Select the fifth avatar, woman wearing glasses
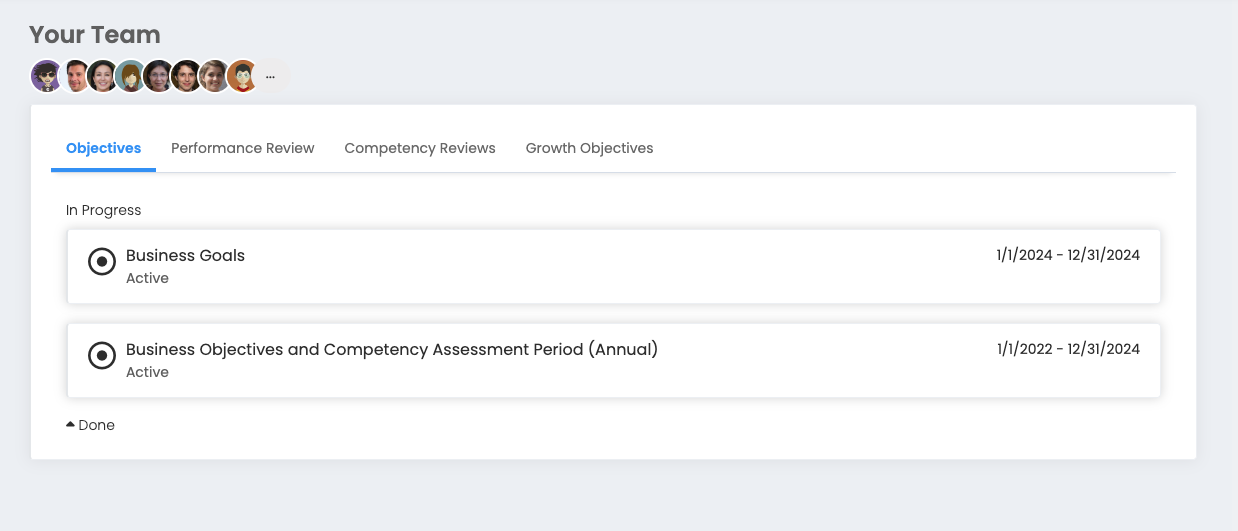Screen dimensions: 1238x531 tap(159, 76)
